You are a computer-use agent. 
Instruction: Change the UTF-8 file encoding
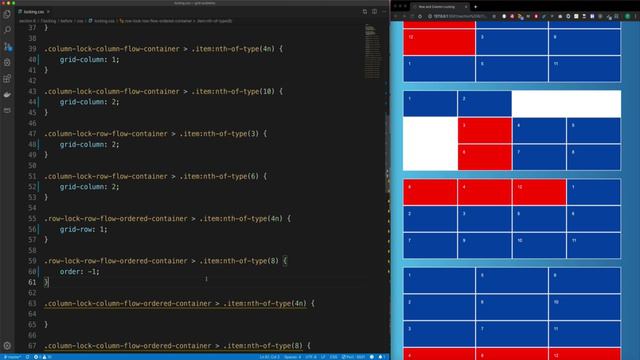pyautogui.click(x=311, y=357)
